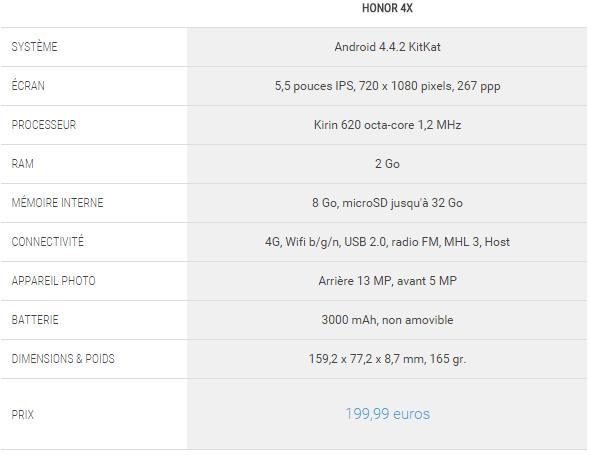Screen dimensions: 590x455
Task: Select the BATTERIE row label
Action: point(35,320)
